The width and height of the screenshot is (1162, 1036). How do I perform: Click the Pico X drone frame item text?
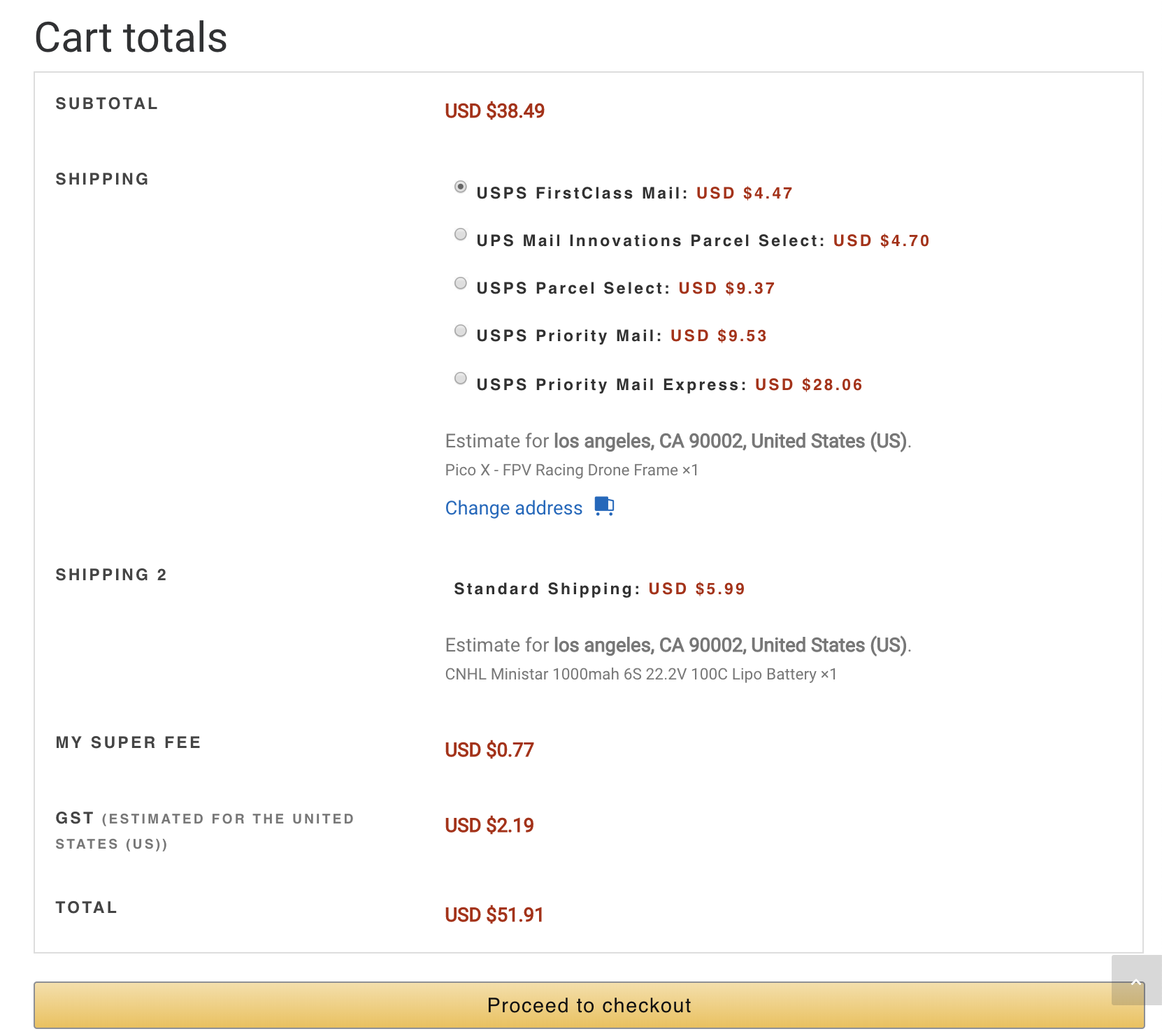(x=571, y=470)
